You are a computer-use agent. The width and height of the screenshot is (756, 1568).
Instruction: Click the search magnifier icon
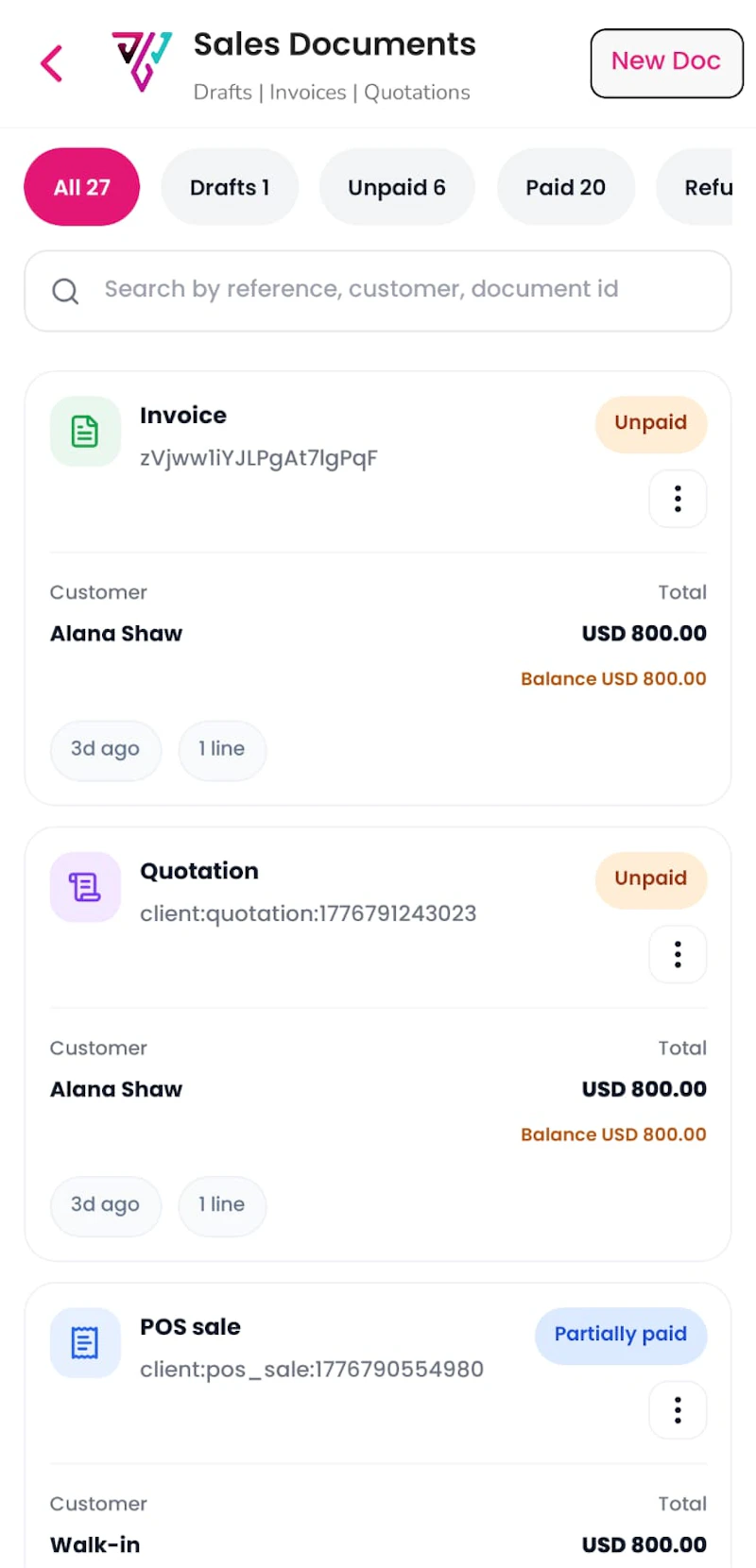click(x=65, y=291)
